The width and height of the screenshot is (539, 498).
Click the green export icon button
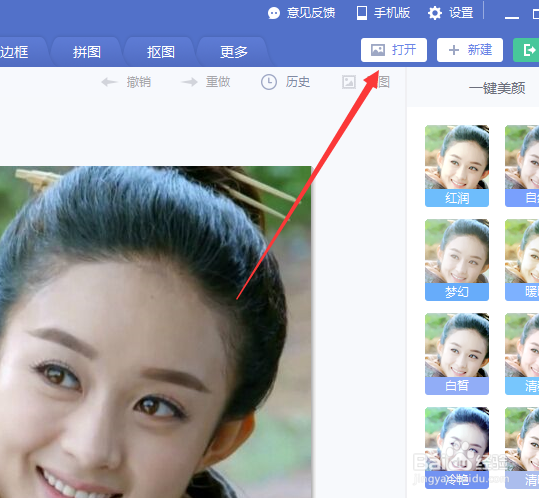(527, 50)
